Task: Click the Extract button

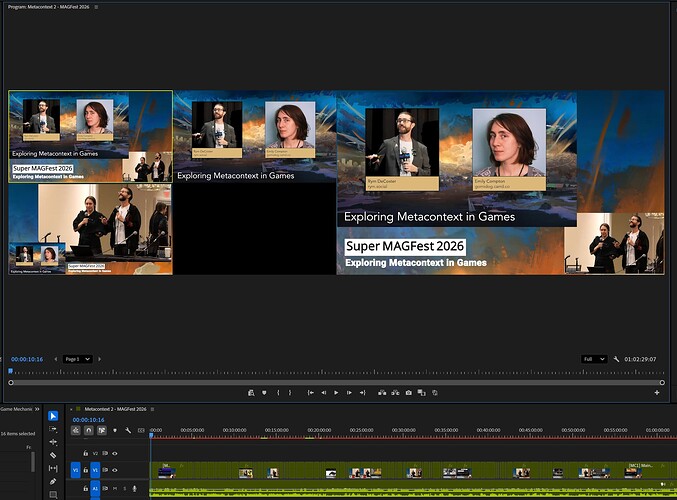Action: pos(395,393)
